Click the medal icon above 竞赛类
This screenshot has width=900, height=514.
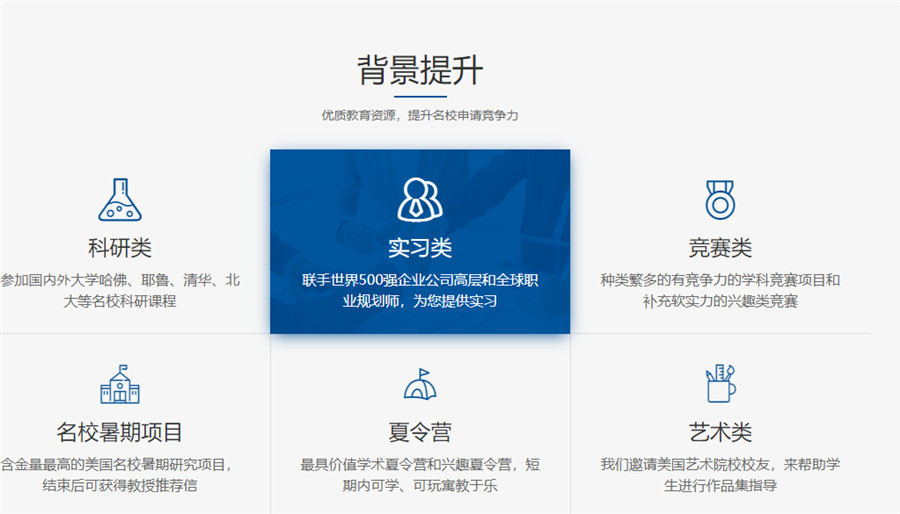coord(719,200)
